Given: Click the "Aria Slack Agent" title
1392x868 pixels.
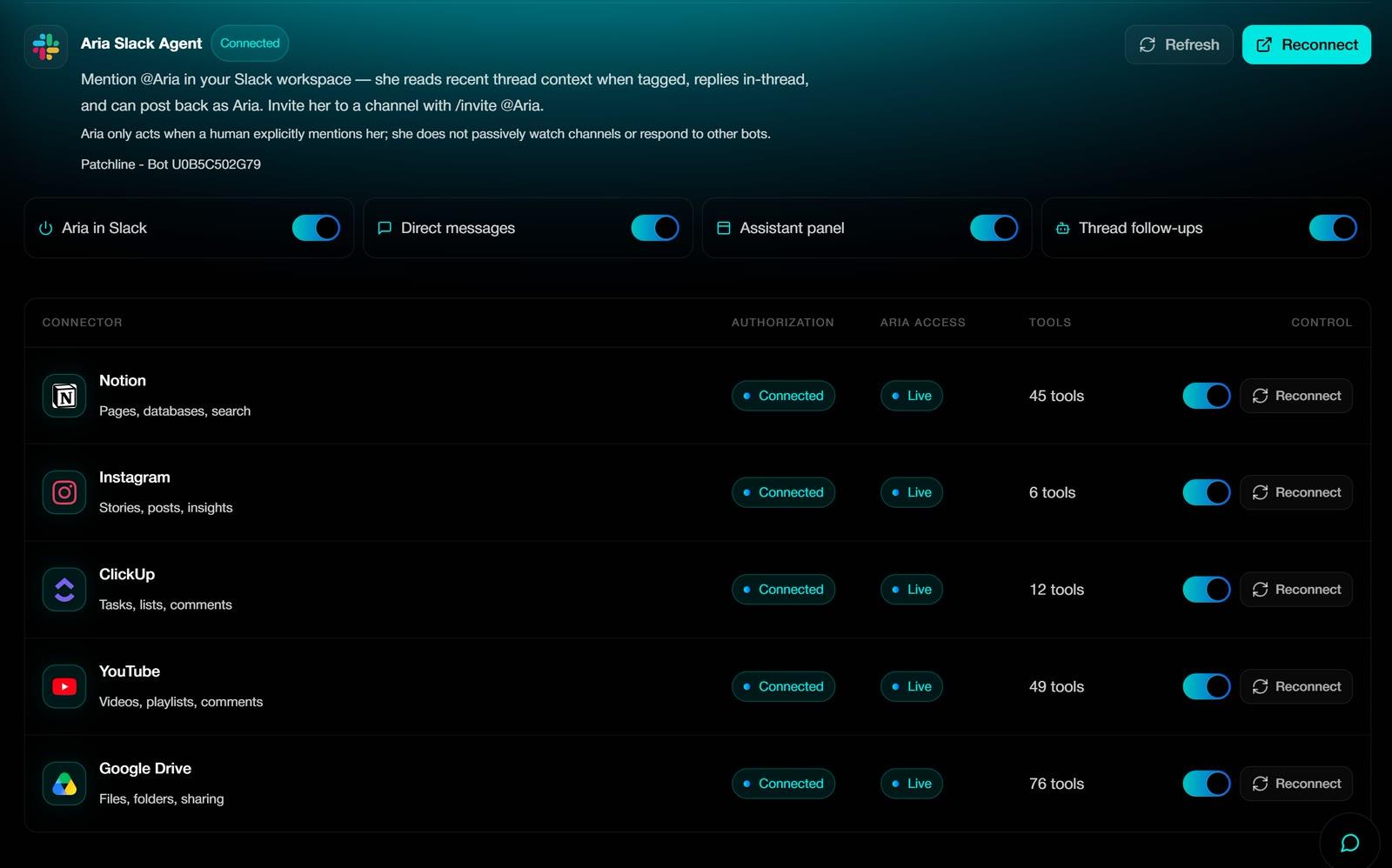Looking at the screenshot, I should (x=141, y=43).
